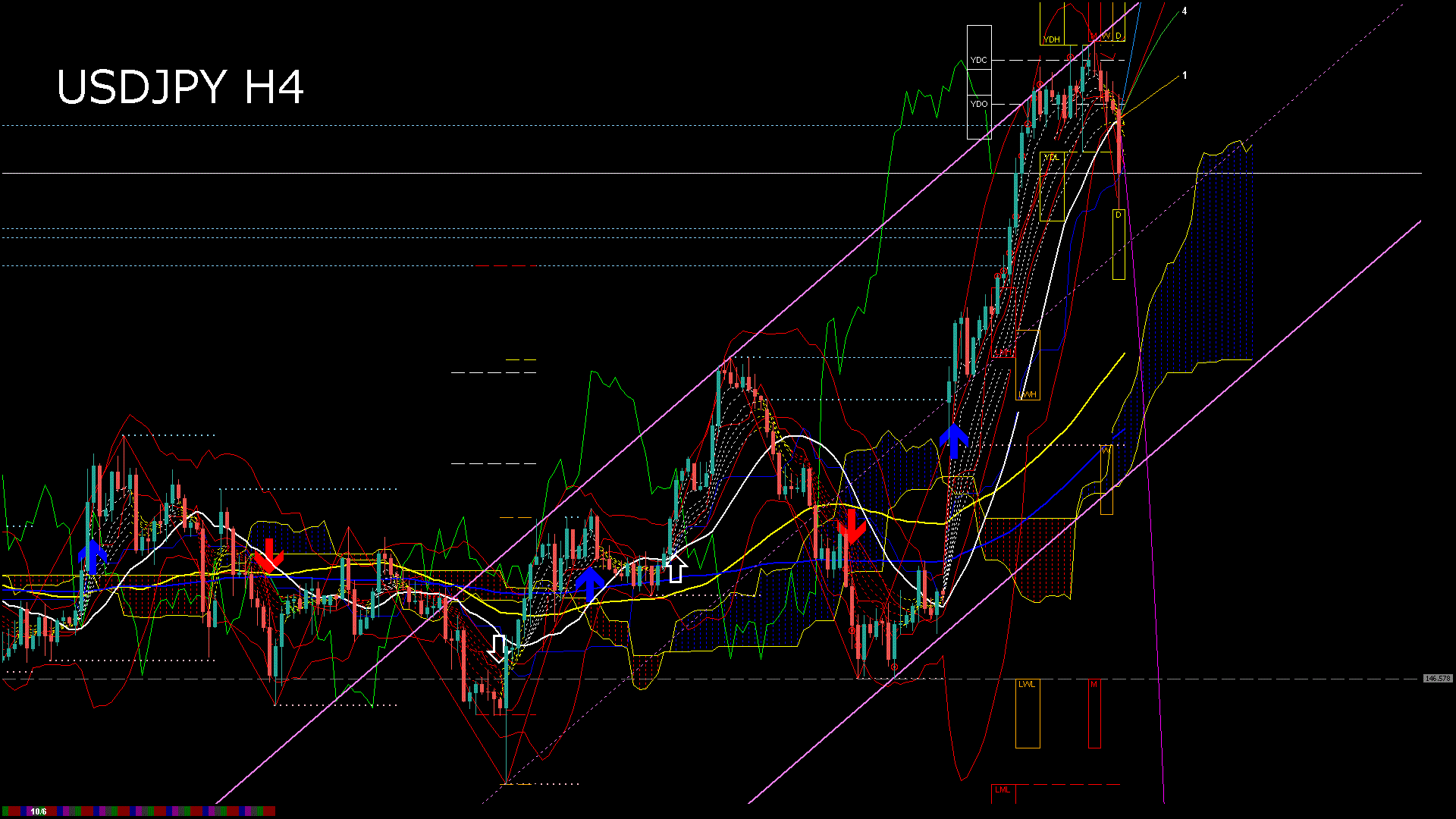Click the fan line label 4
Screen dimensions: 1456x819
1185,11
